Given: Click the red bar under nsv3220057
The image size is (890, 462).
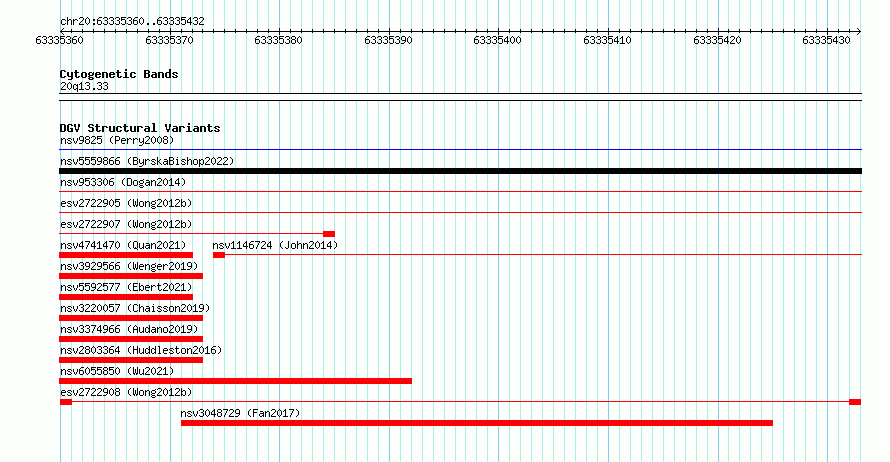Looking at the screenshot, I should point(131,318).
